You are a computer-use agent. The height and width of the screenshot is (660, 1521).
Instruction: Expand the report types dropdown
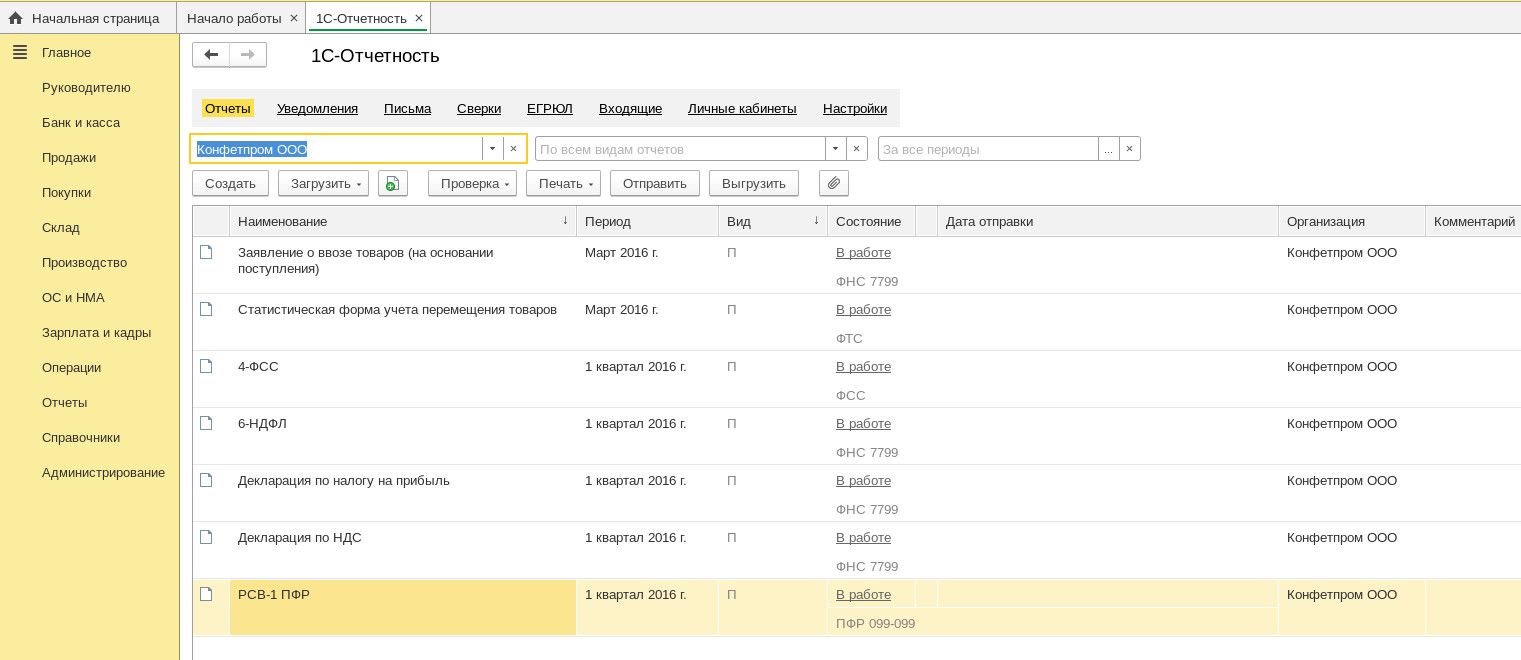point(835,149)
